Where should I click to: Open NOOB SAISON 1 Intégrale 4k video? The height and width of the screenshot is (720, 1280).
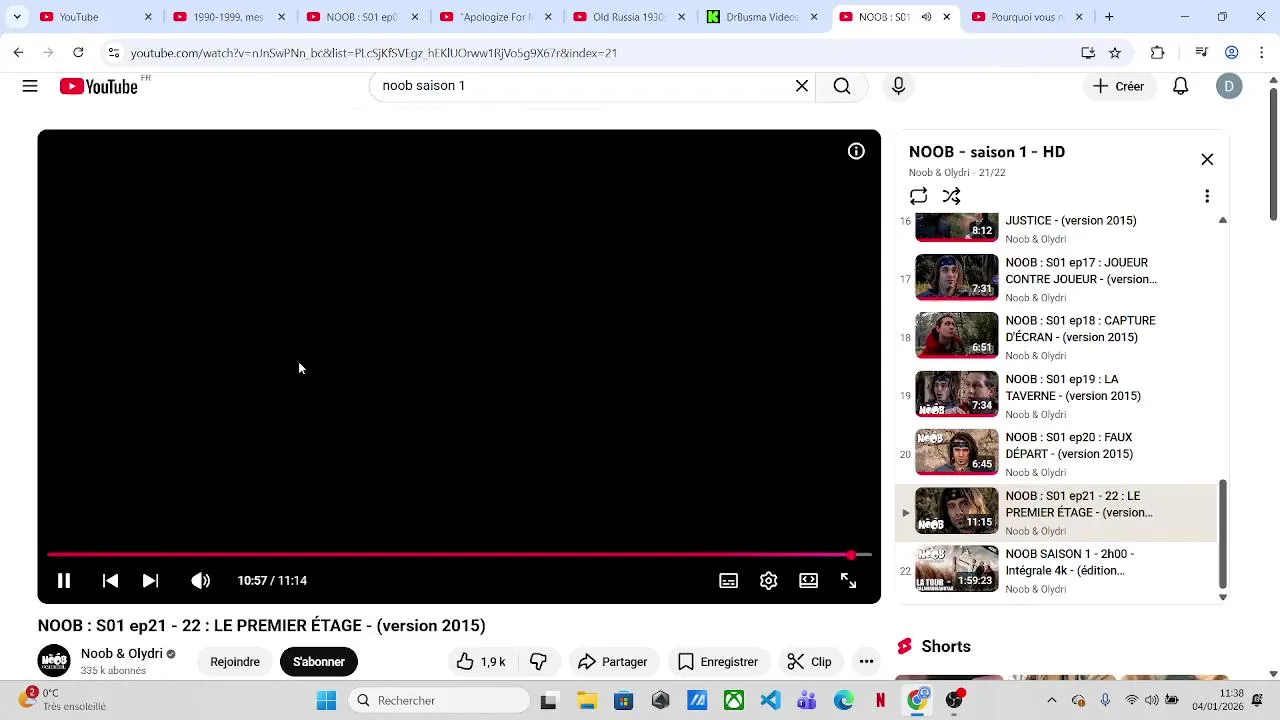coord(1055,571)
